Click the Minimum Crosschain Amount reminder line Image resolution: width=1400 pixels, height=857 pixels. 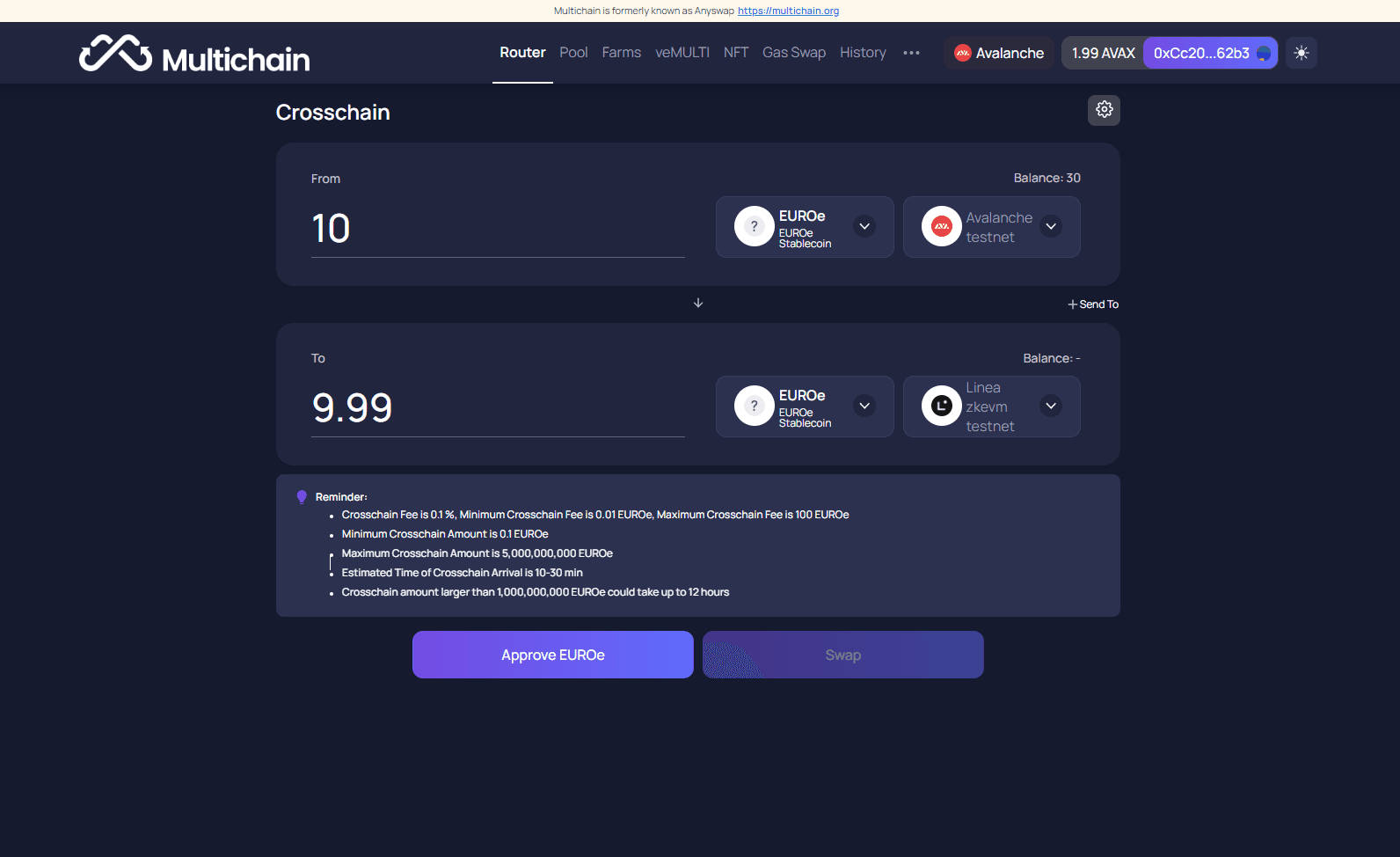click(445, 534)
